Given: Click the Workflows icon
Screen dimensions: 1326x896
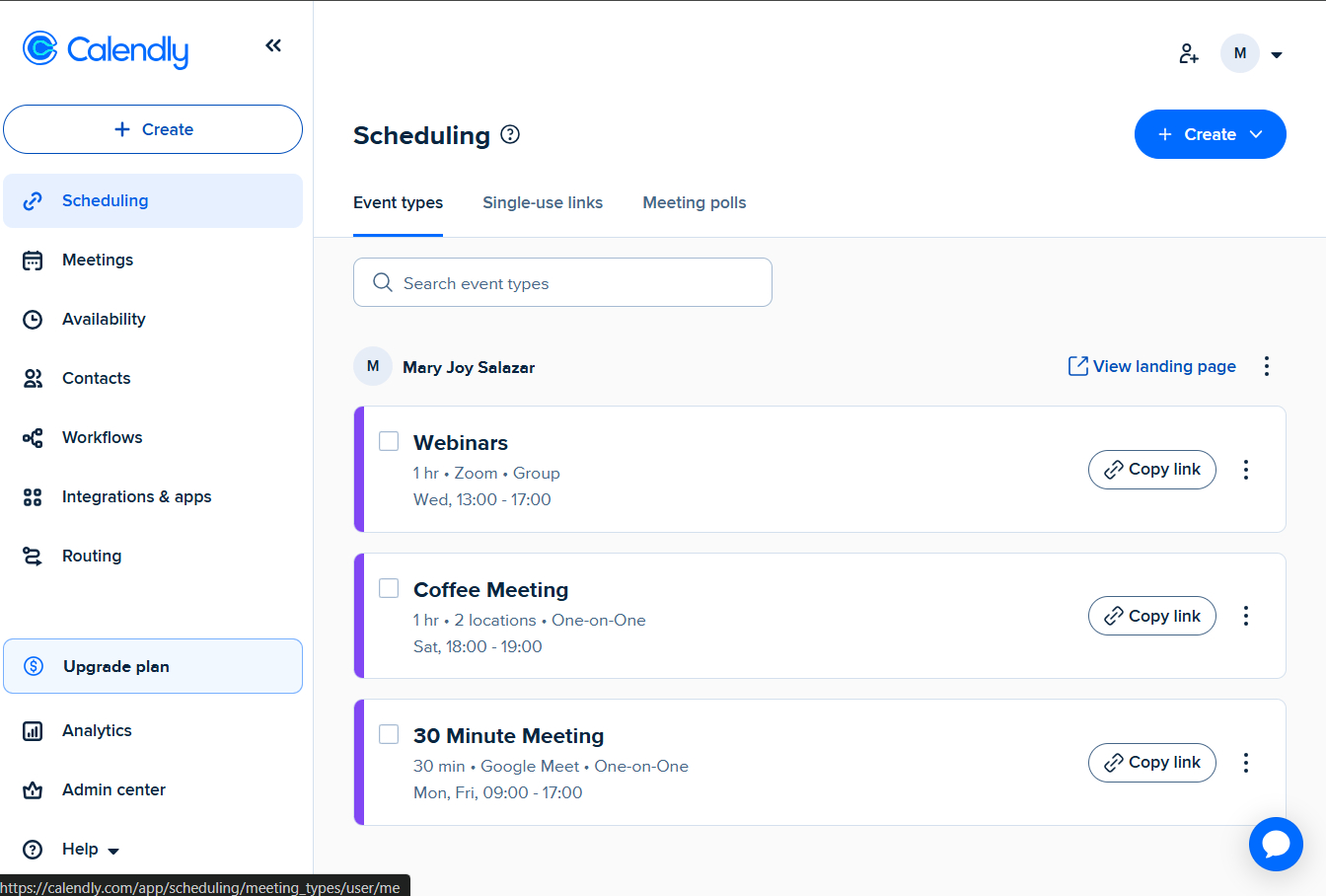Looking at the screenshot, I should coord(33,438).
